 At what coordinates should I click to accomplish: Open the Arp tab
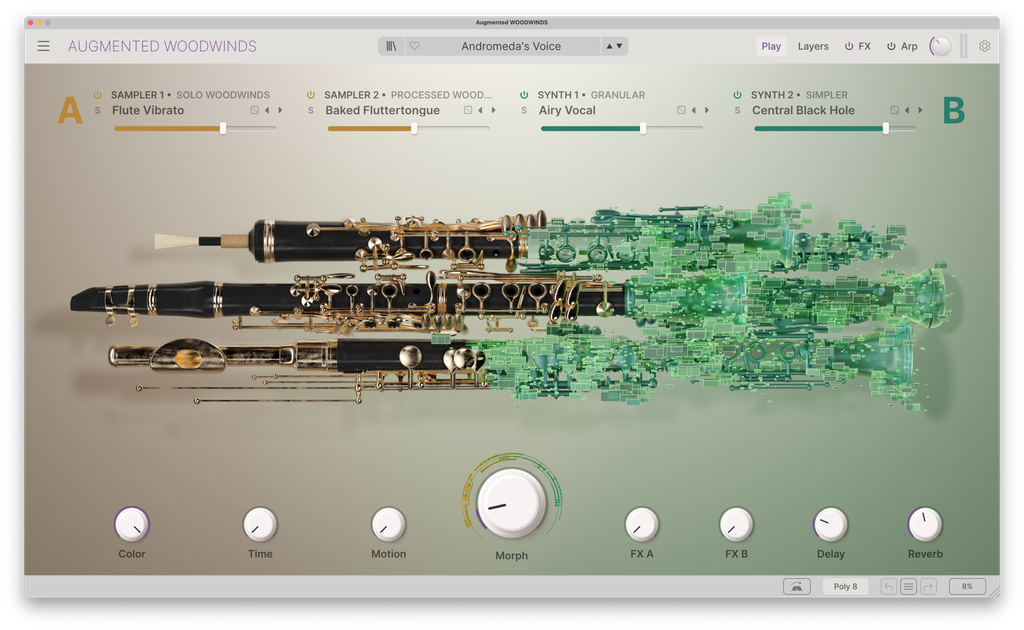pyautogui.click(x=909, y=46)
